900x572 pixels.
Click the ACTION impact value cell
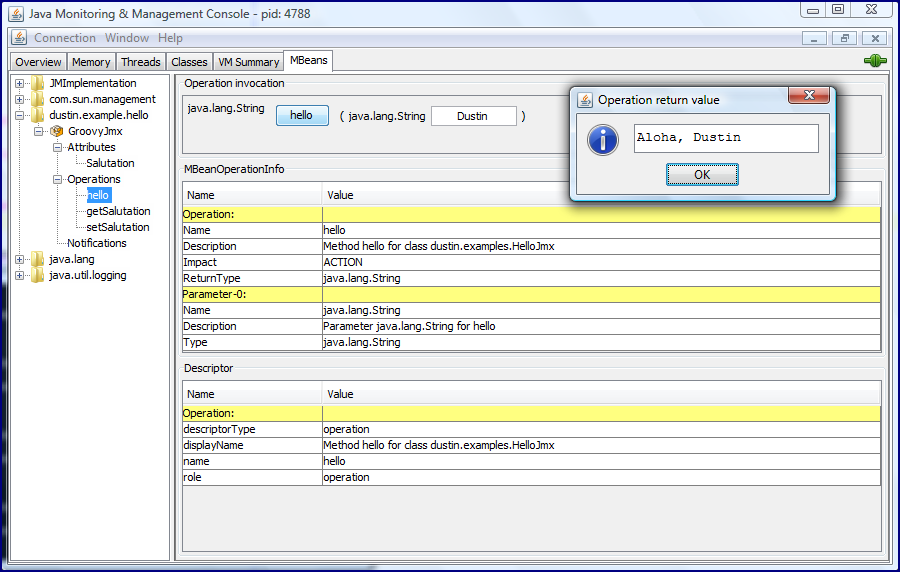click(x=602, y=262)
